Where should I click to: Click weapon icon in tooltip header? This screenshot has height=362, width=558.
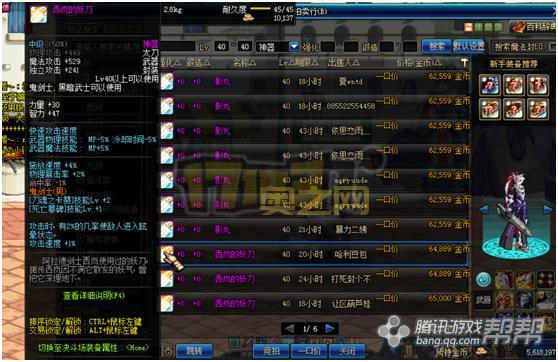point(38,14)
